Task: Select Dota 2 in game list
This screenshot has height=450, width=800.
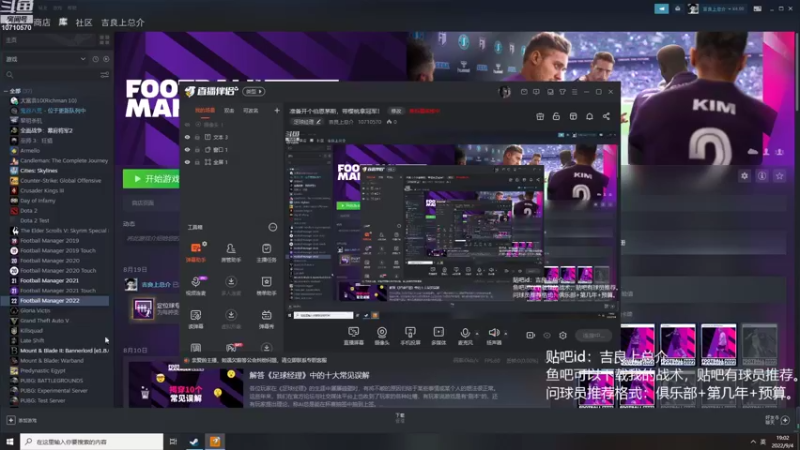Action: 29,210
